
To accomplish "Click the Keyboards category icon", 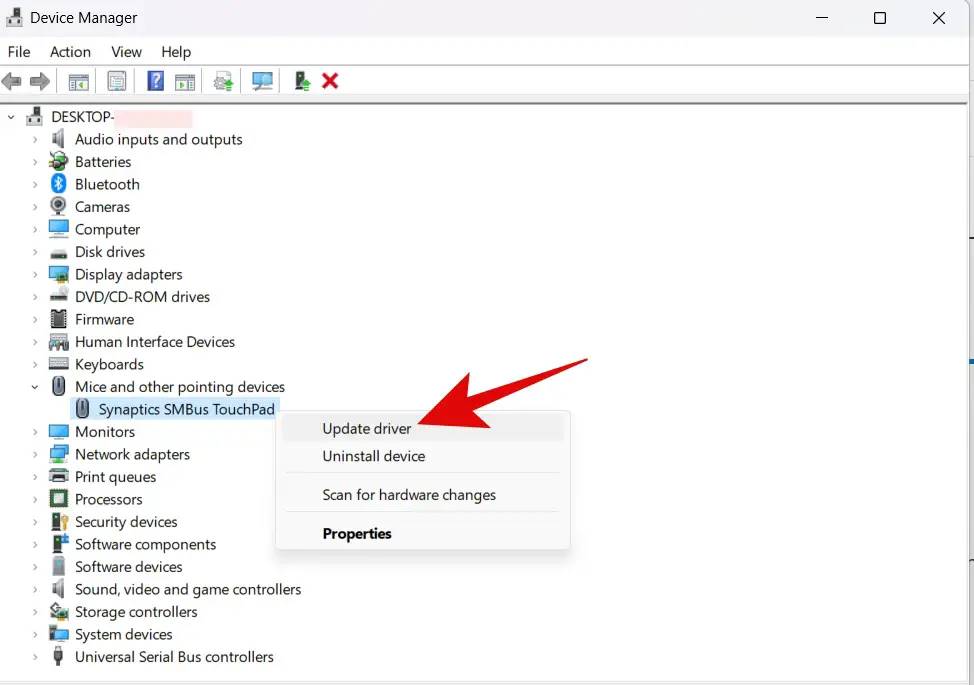I will point(58,363).
